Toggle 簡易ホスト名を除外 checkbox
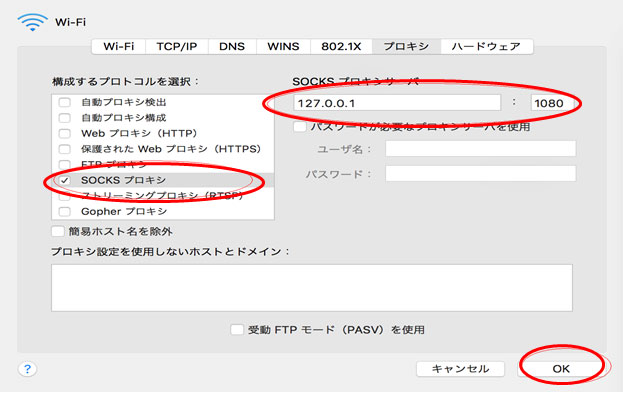623x393 pixels. 58,231
